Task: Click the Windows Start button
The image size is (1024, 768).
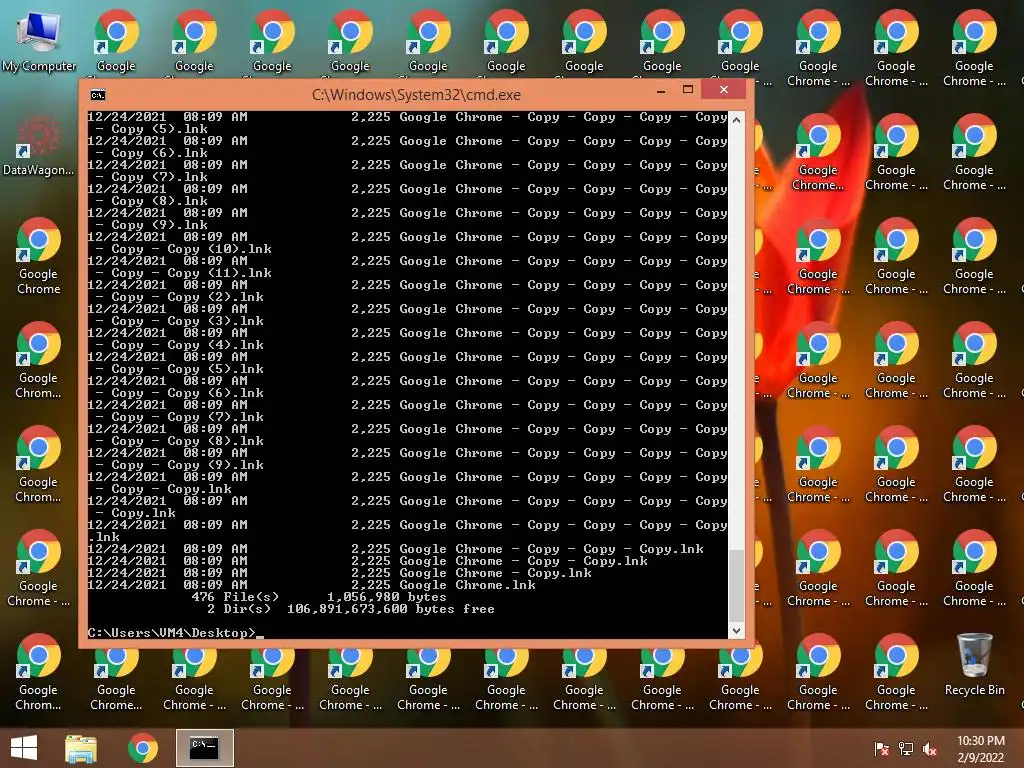Action: tap(24, 747)
